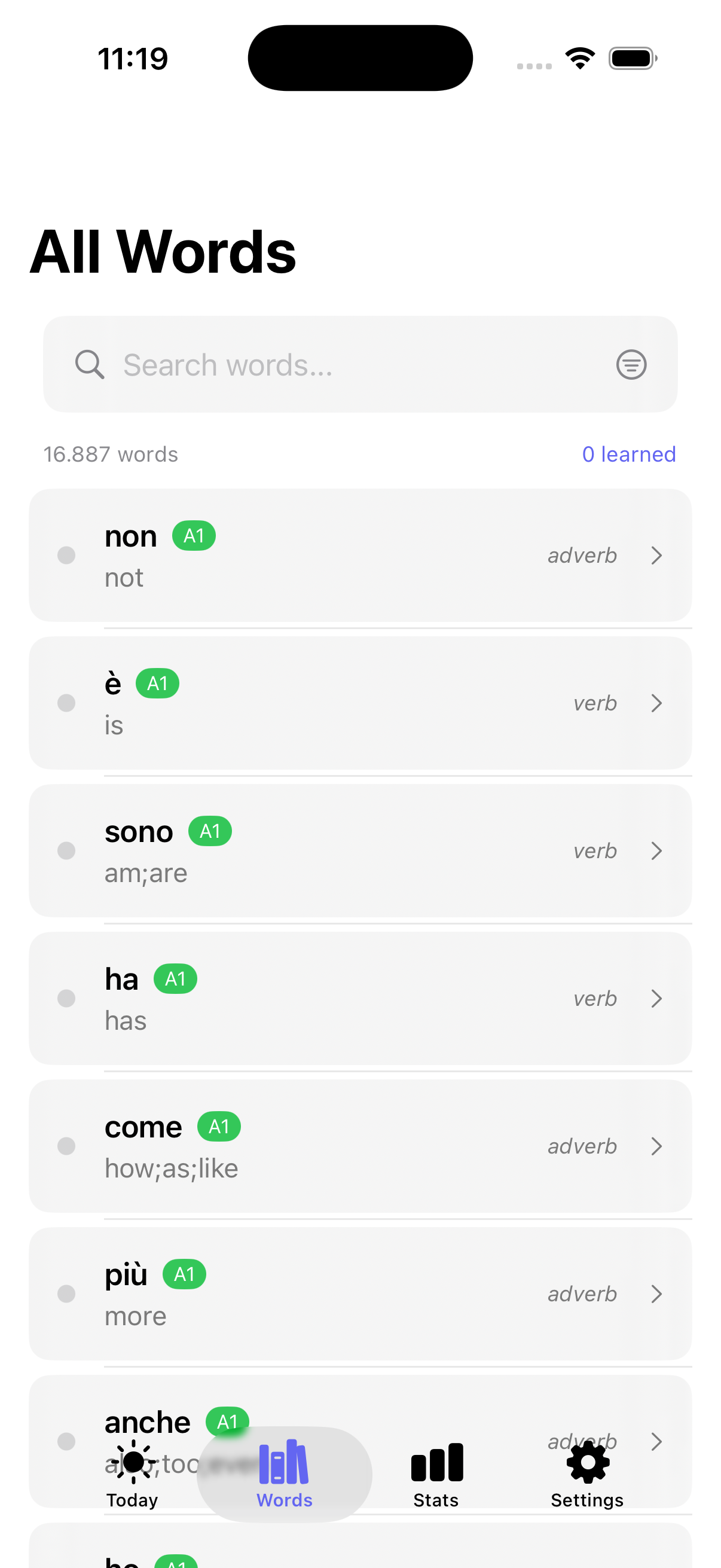The height and width of the screenshot is (1568, 721).
Task: Click the '16.887 words' count label
Action: coord(109,453)
